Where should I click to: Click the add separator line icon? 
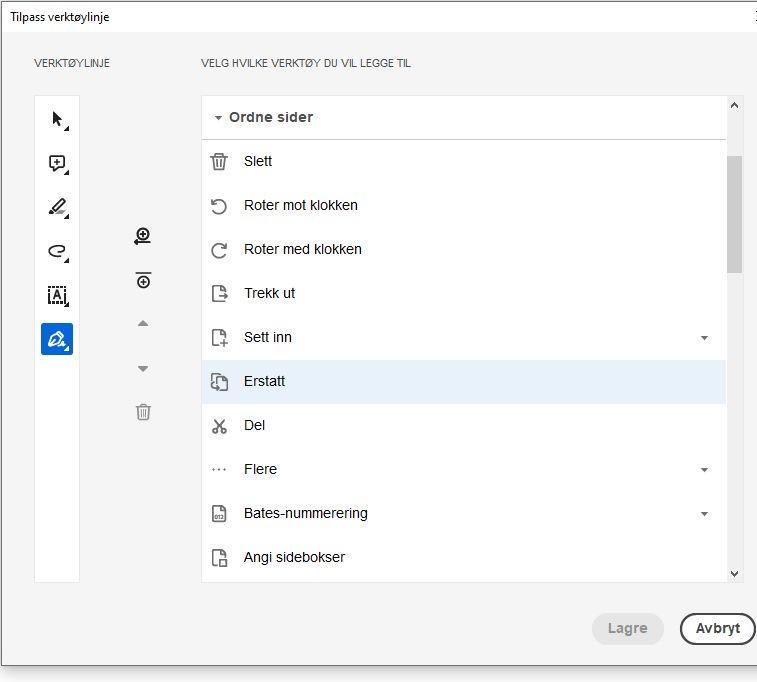pos(143,281)
